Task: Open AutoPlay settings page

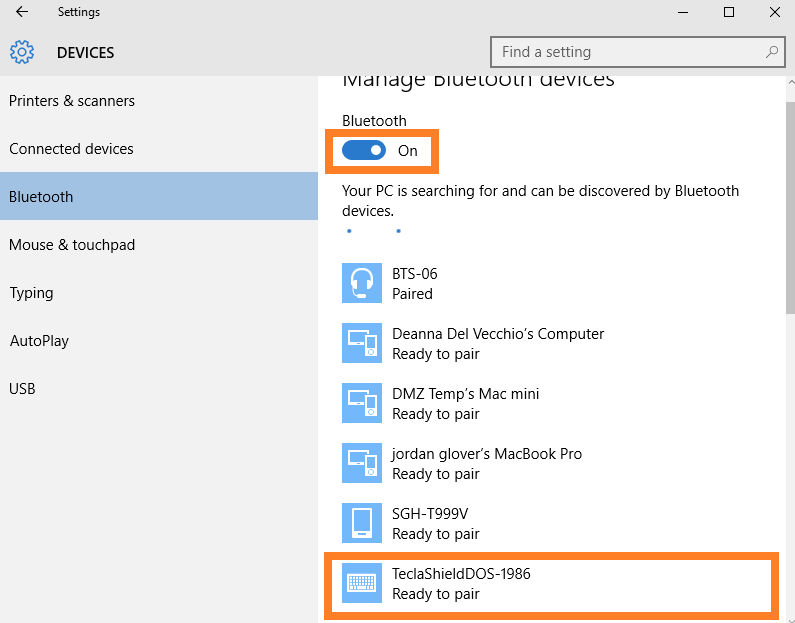Action: click(x=39, y=341)
